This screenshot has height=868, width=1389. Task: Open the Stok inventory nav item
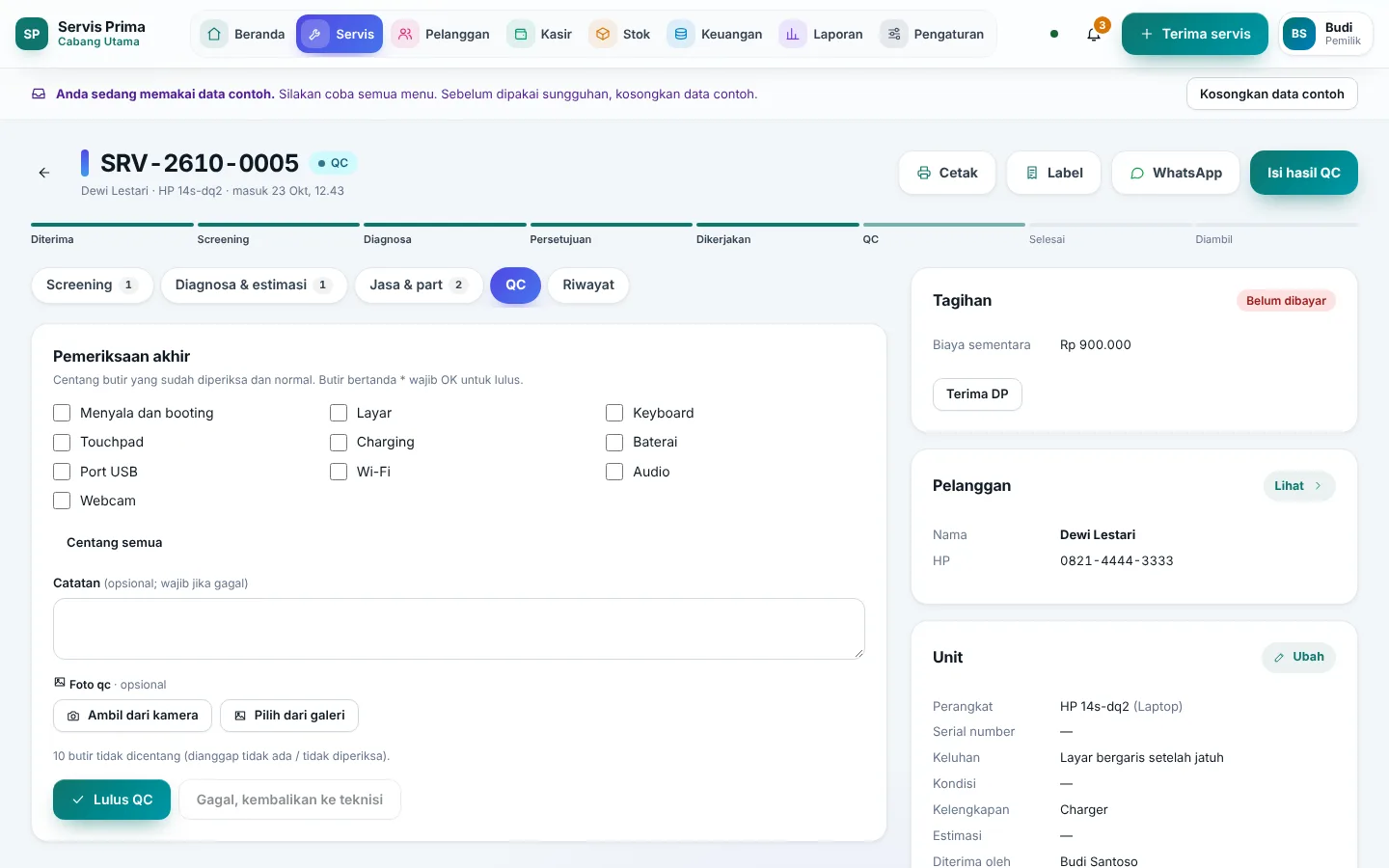tap(620, 34)
